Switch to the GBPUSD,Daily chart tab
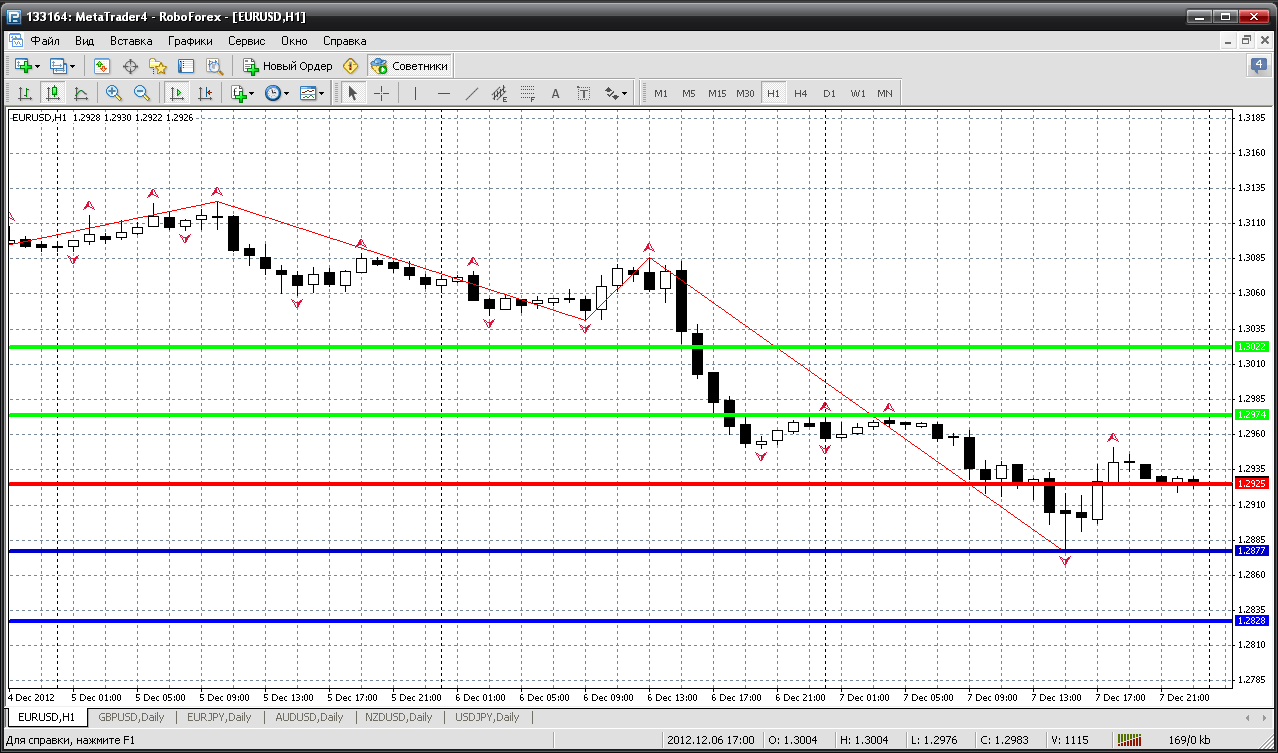1278x753 pixels. coord(131,717)
